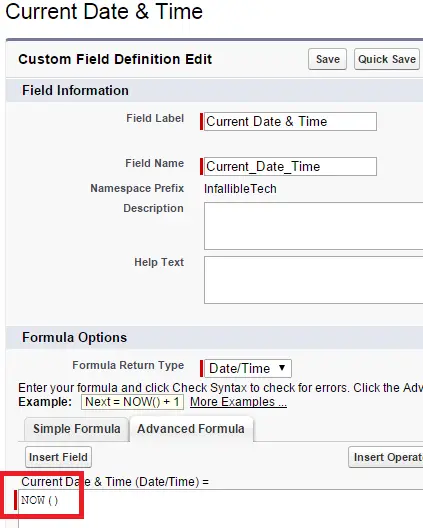423x528 pixels.
Task: Click the Save button
Action: pos(327,59)
